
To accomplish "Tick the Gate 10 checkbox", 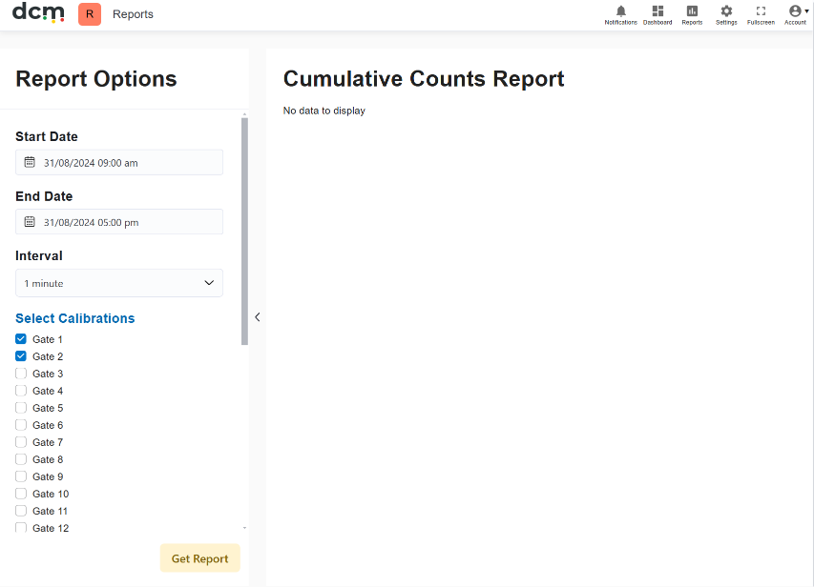I will (x=21, y=493).
